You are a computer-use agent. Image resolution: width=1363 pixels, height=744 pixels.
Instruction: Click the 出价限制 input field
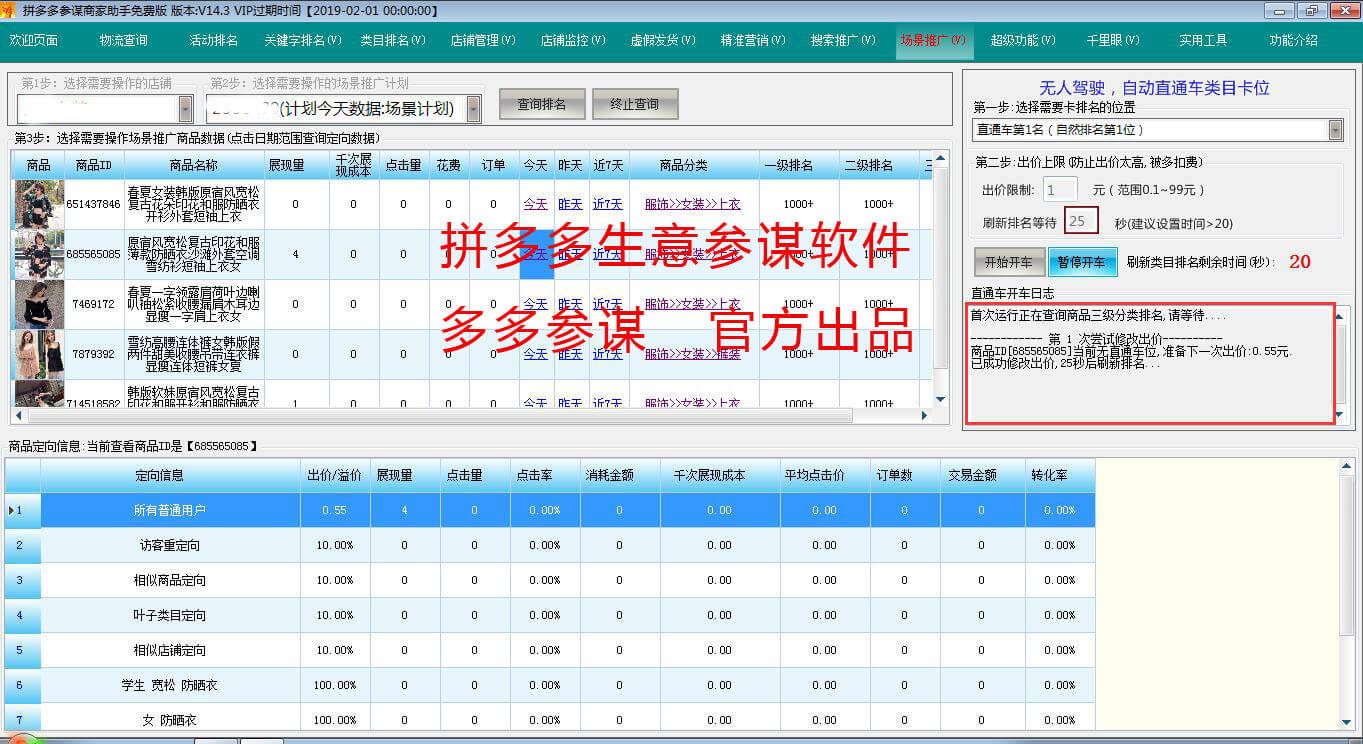pos(1060,189)
